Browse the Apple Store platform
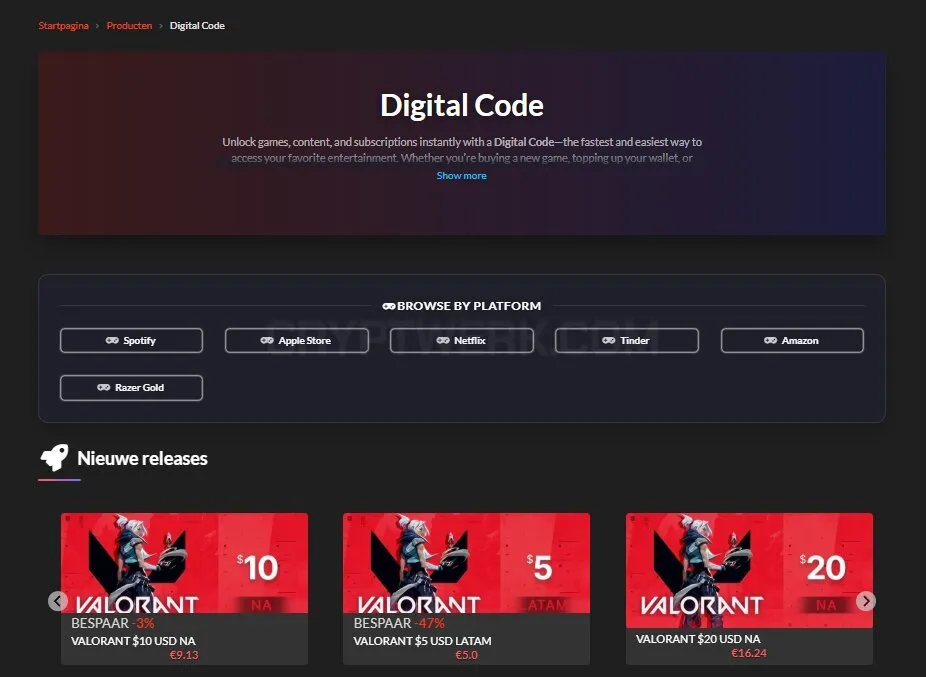Image resolution: width=926 pixels, height=677 pixels. [x=296, y=340]
